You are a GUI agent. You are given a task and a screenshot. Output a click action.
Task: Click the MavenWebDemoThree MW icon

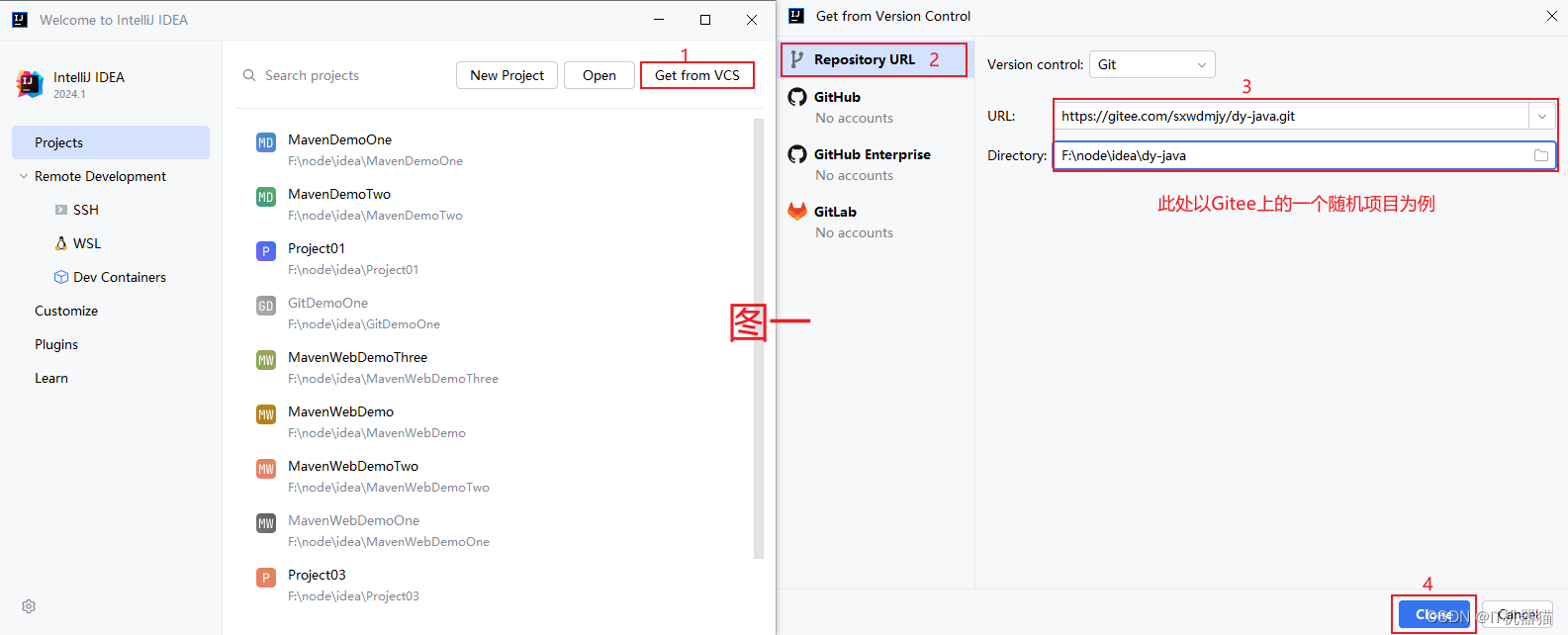pyautogui.click(x=266, y=360)
